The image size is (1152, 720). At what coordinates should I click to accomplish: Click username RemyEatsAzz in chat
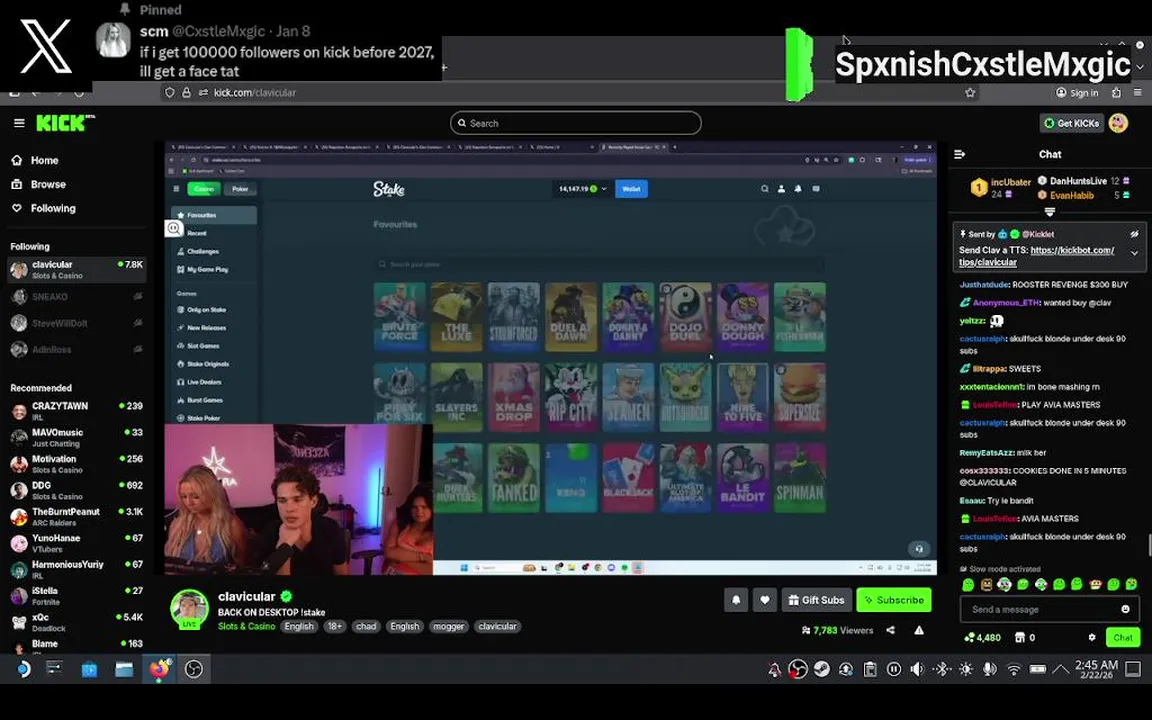click(987, 453)
